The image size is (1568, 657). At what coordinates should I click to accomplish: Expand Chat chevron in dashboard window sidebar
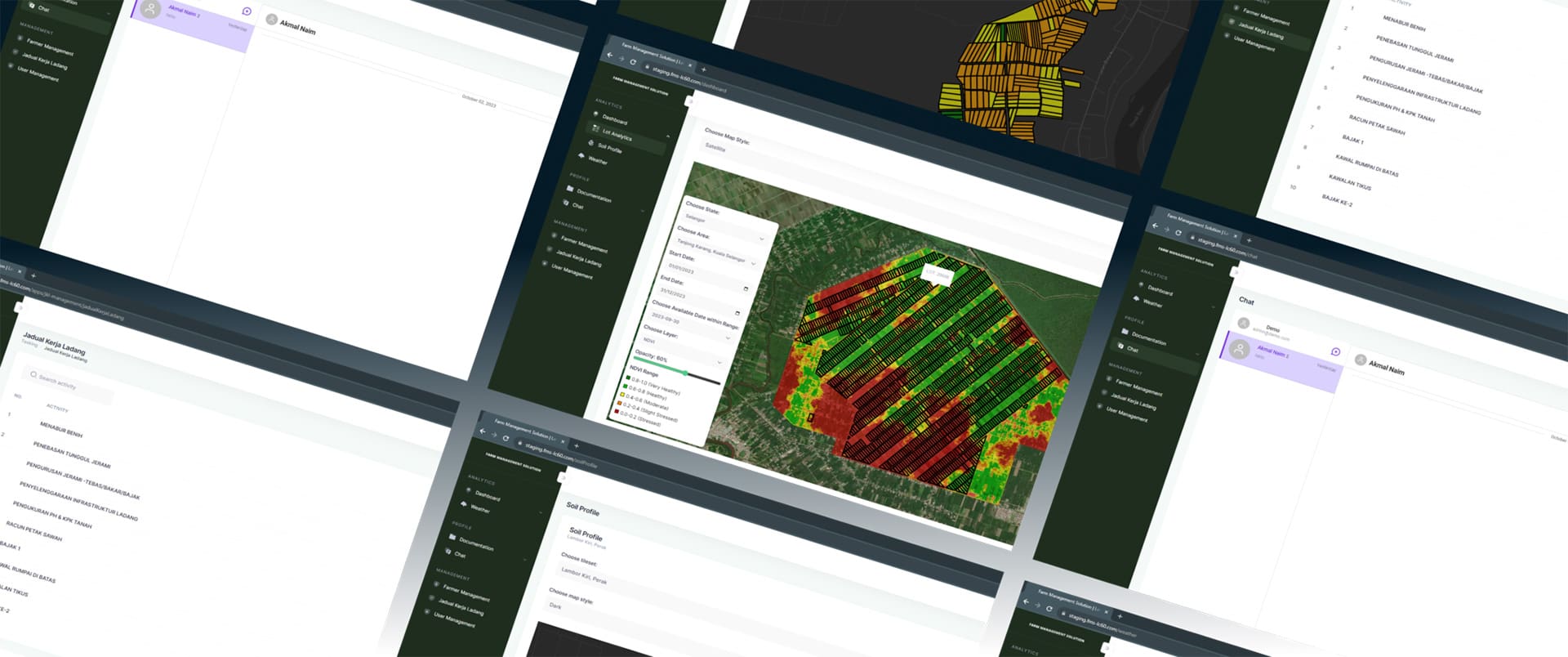643,211
